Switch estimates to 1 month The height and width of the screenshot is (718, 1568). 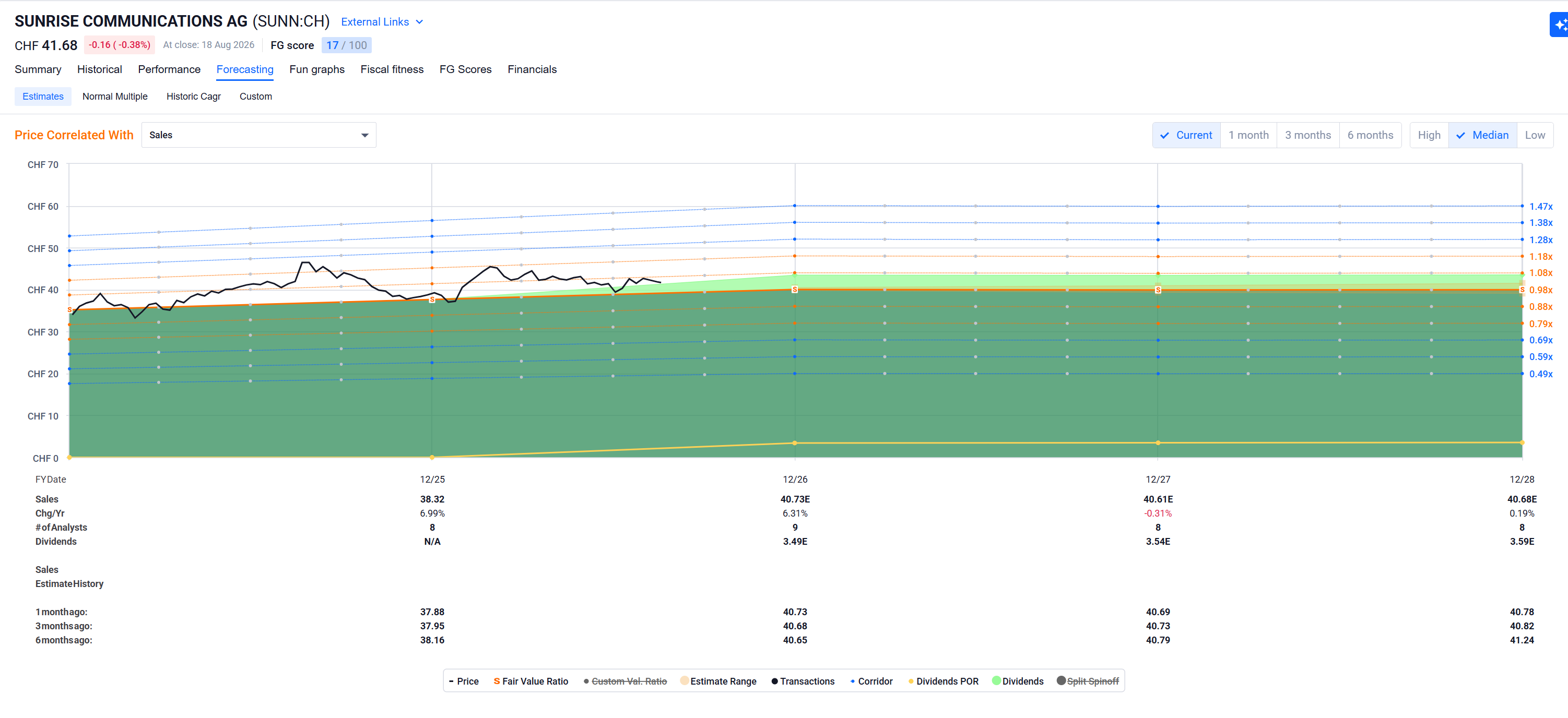[x=1248, y=135]
